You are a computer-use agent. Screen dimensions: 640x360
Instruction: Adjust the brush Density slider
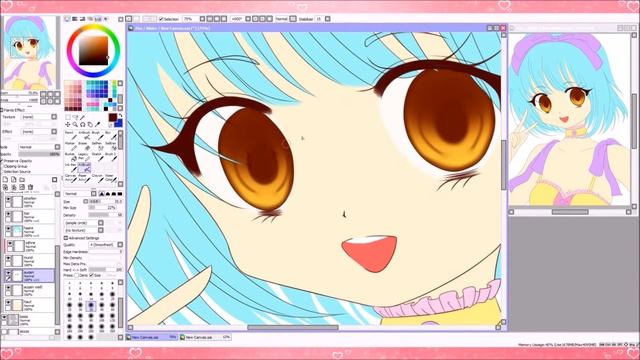point(105,215)
